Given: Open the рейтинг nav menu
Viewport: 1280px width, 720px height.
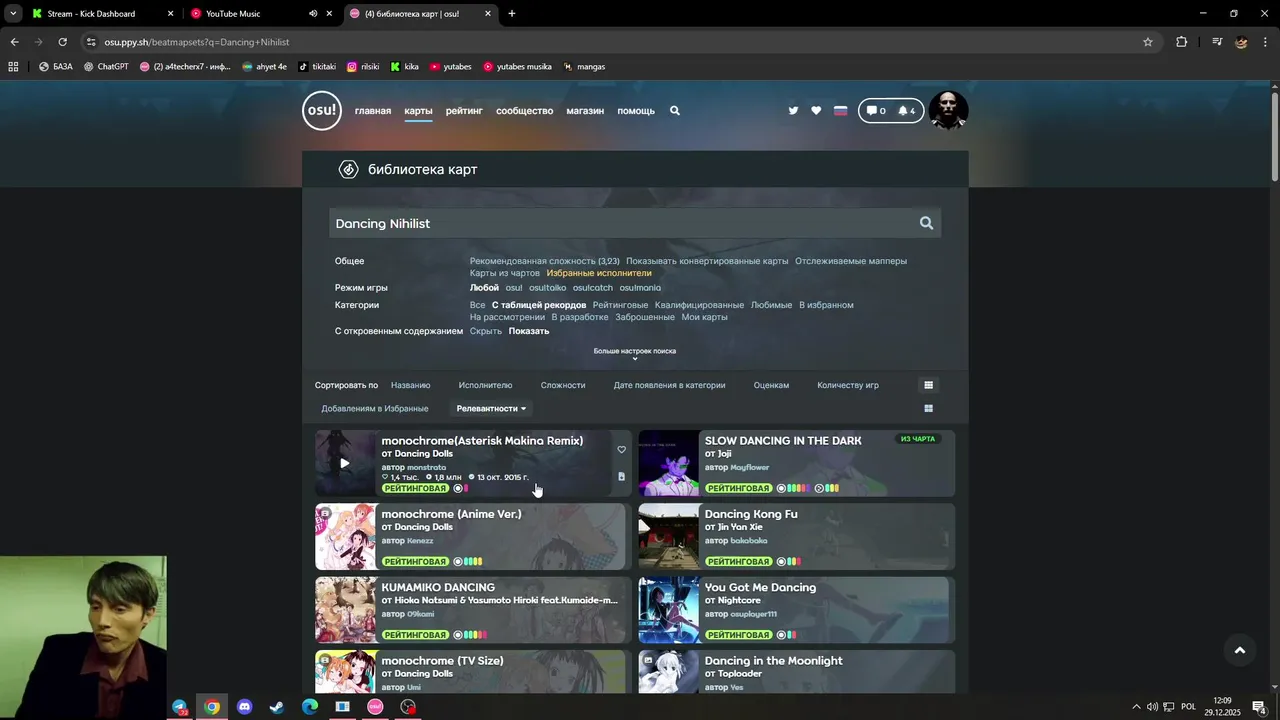Looking at the screenshot, I should click(x=464, y=111).
